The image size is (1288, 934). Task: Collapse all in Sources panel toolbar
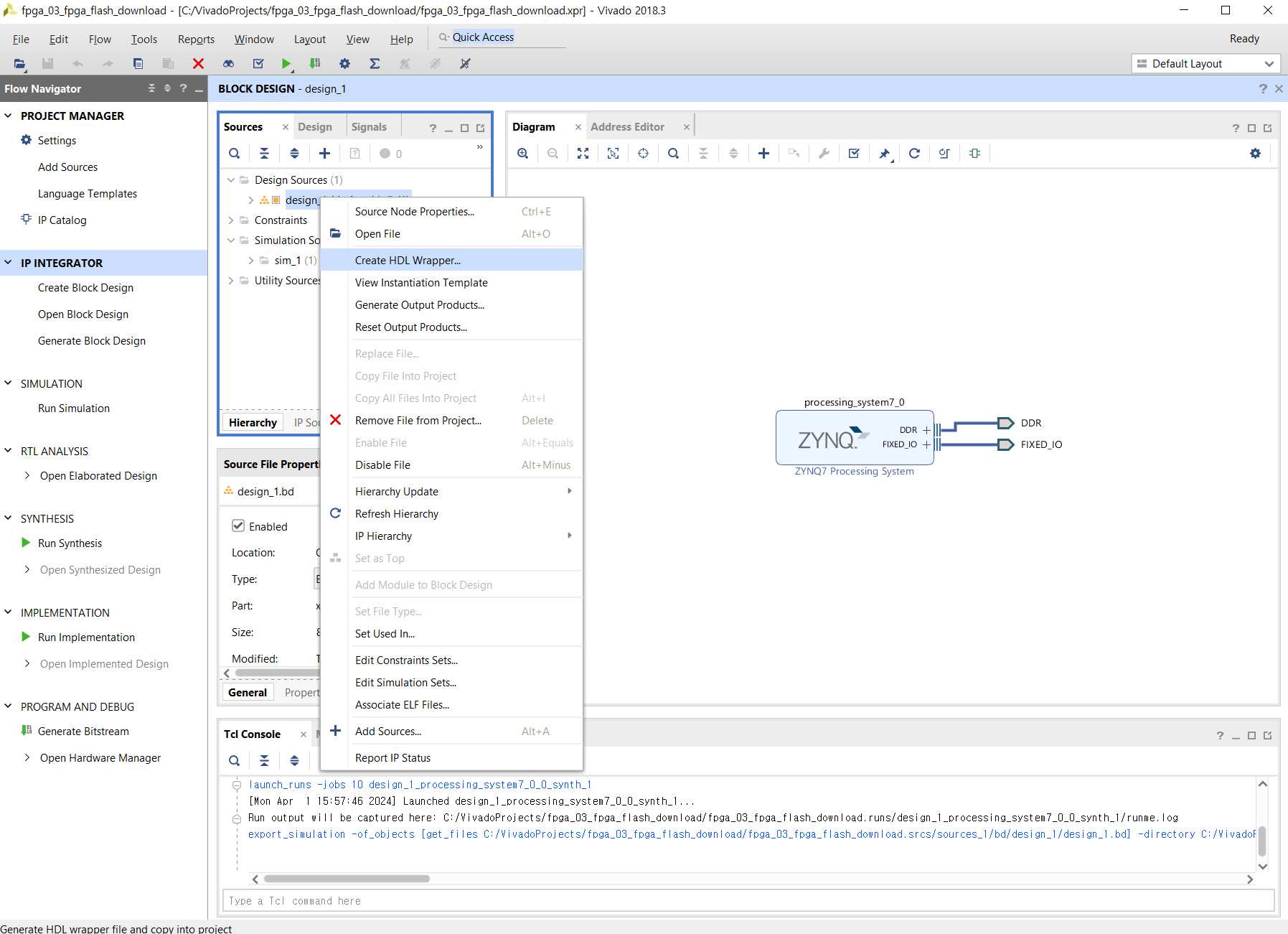(x=264, y=154)
